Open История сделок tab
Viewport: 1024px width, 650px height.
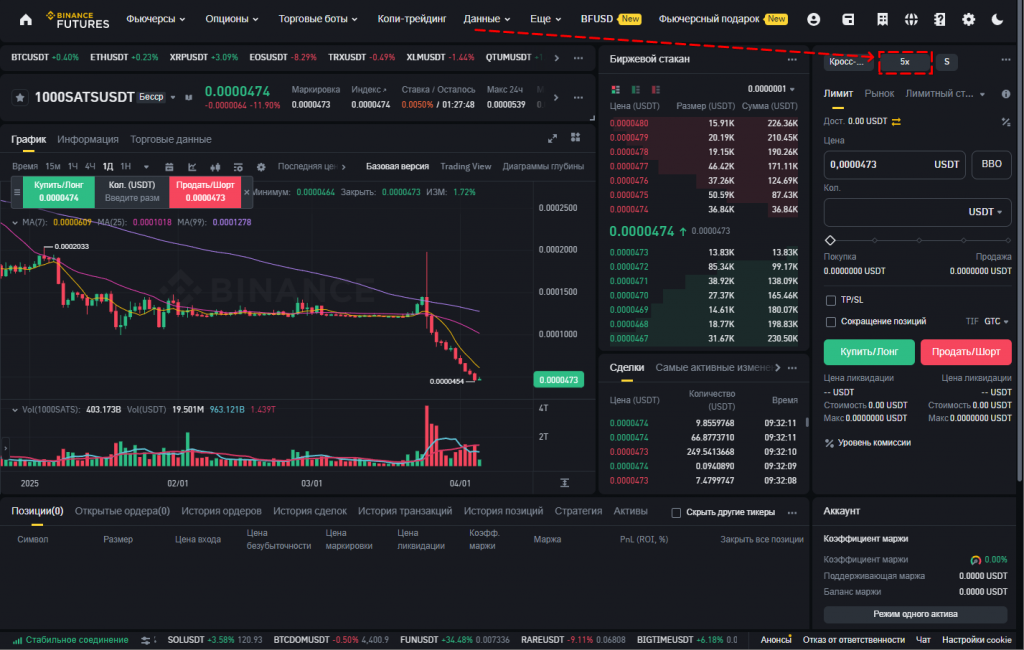tap(310, 512)
